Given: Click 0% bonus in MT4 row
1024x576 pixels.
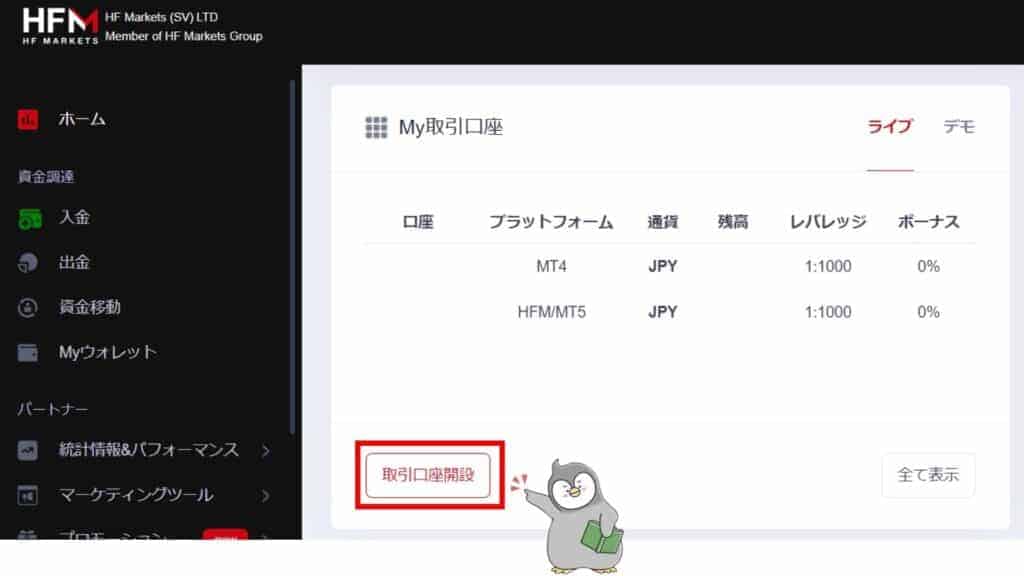Looking at the screenshot, I should 929,266.
